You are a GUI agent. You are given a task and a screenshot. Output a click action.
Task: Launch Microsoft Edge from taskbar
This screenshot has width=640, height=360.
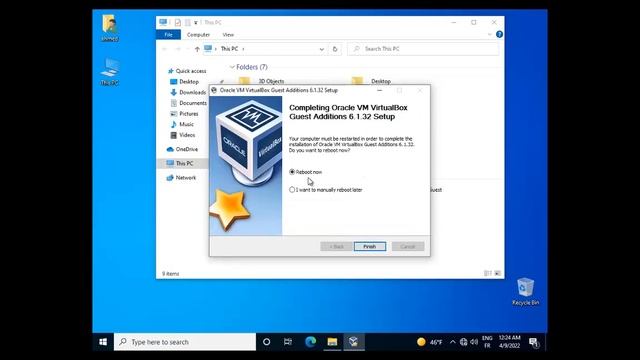point(310,342)
